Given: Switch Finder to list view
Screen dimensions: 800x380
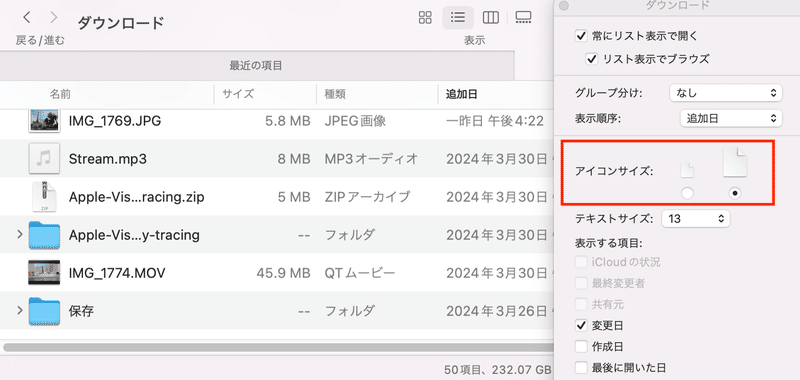Looking at the screenshot, I should coord(458,18).
